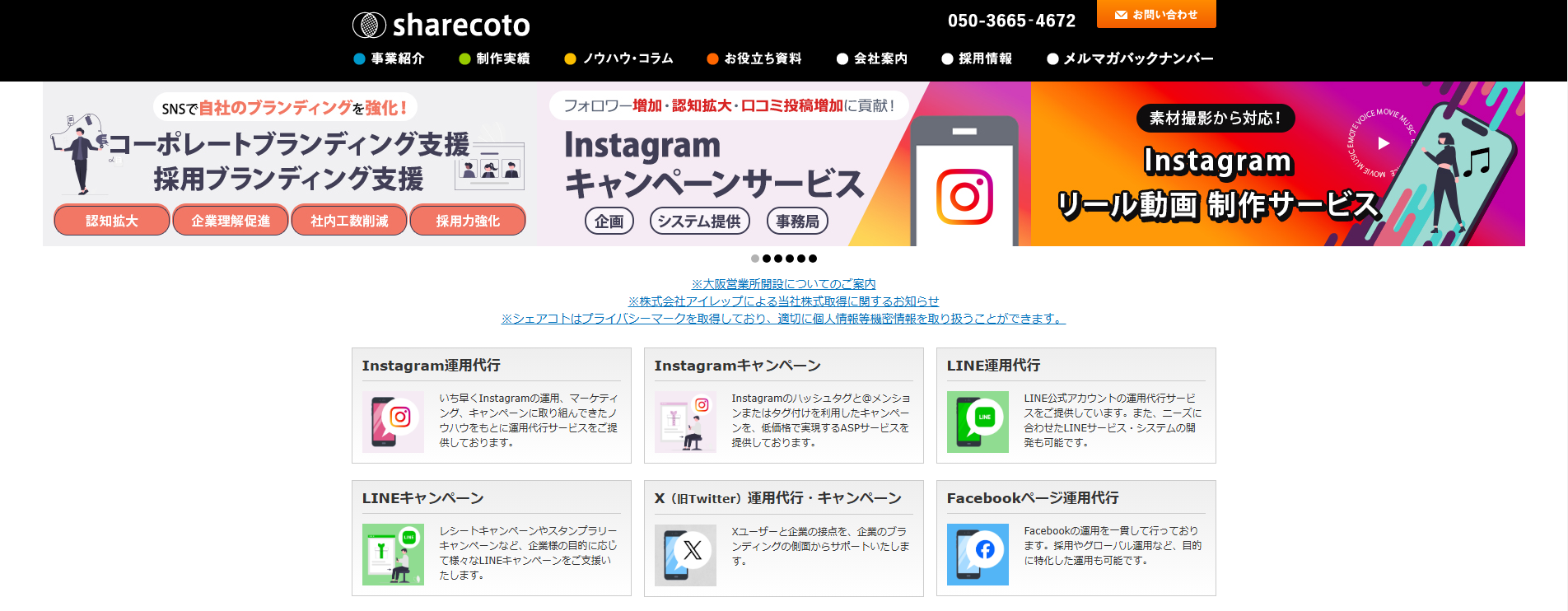Open the Instagramキャンペーン card heading
Viewport: 1568px width, 611px height.
(738, 366)
